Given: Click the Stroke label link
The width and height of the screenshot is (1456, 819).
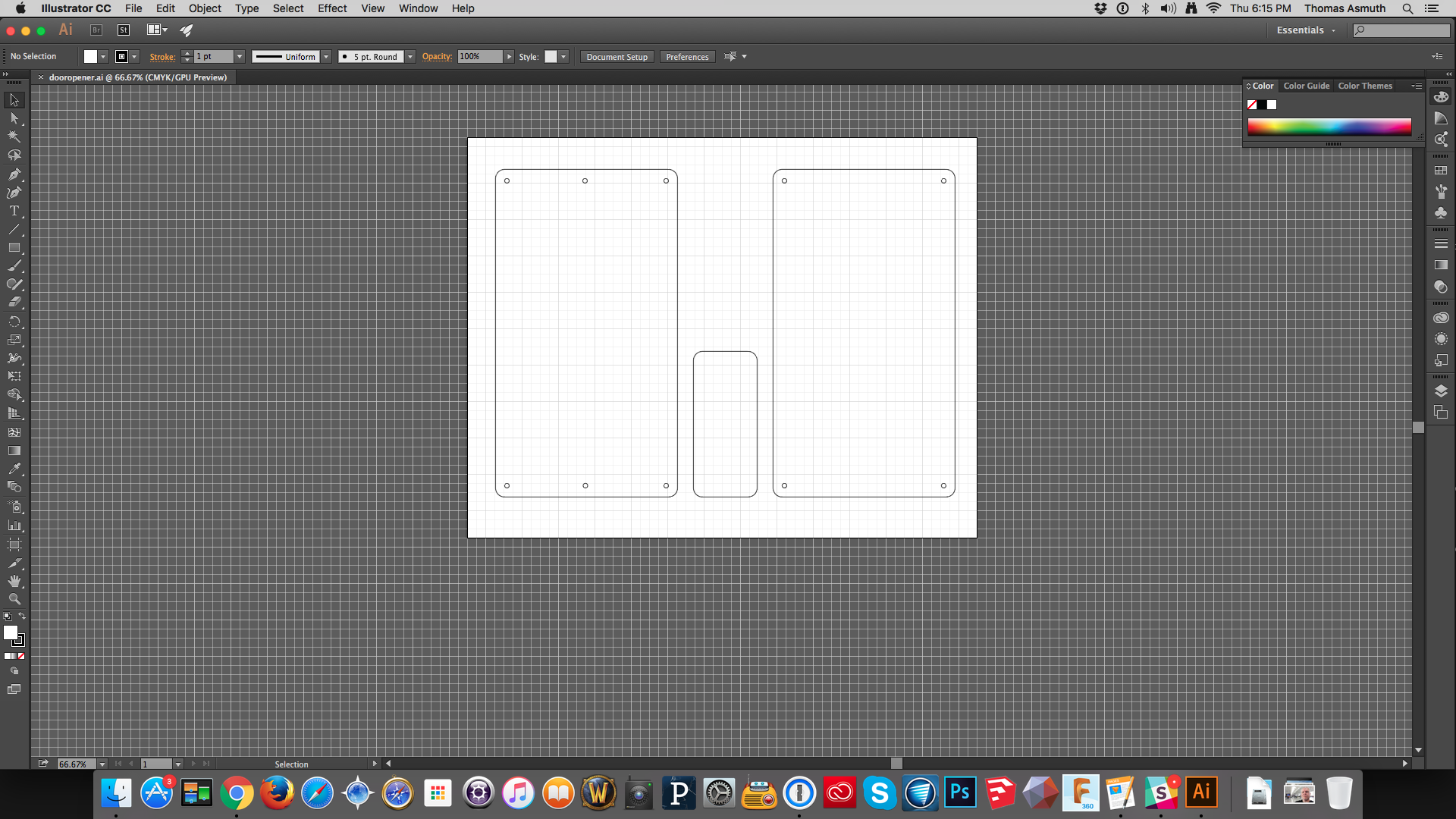Looking at the screenshot, I should pos(162,57).
